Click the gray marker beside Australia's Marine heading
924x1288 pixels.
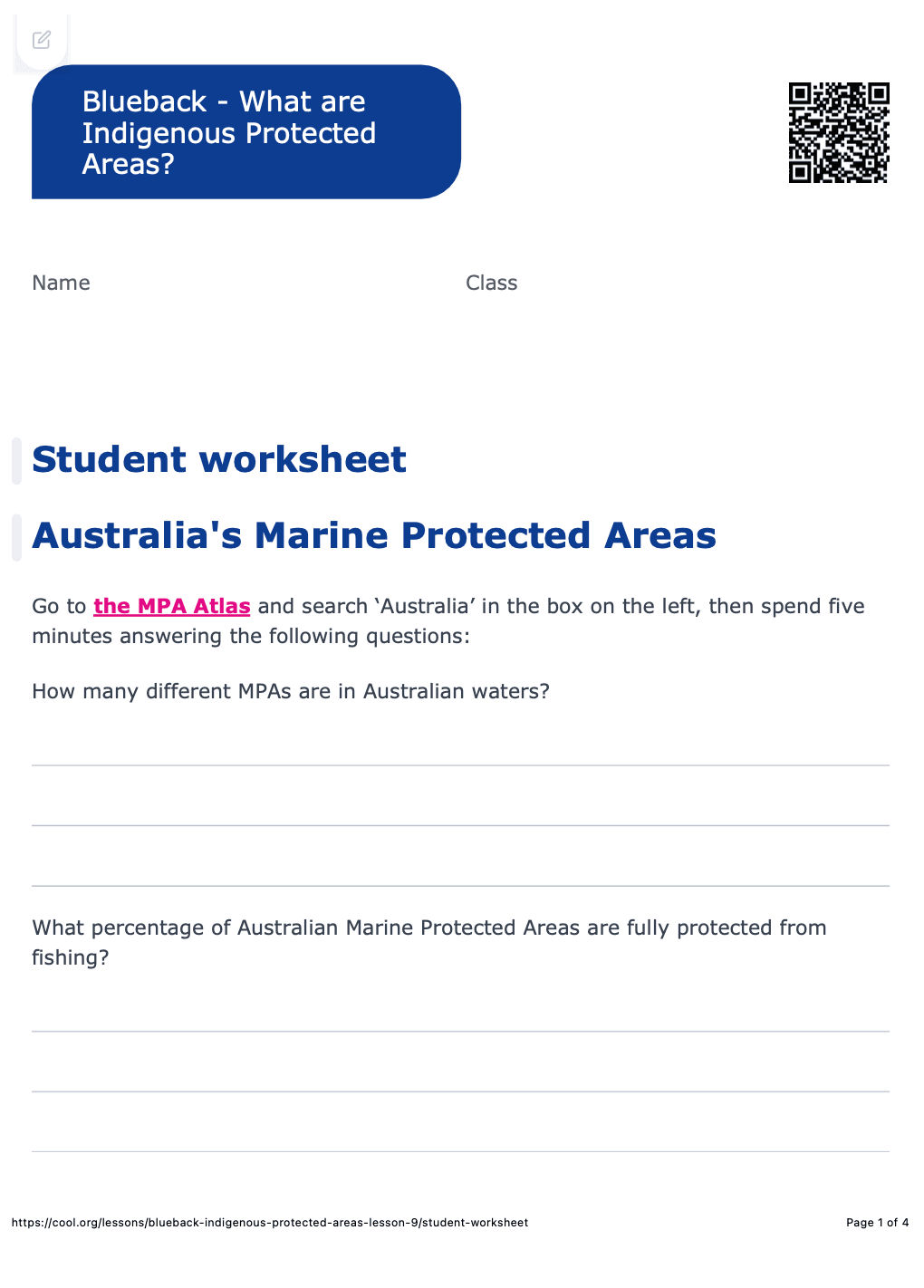[16, 536]
